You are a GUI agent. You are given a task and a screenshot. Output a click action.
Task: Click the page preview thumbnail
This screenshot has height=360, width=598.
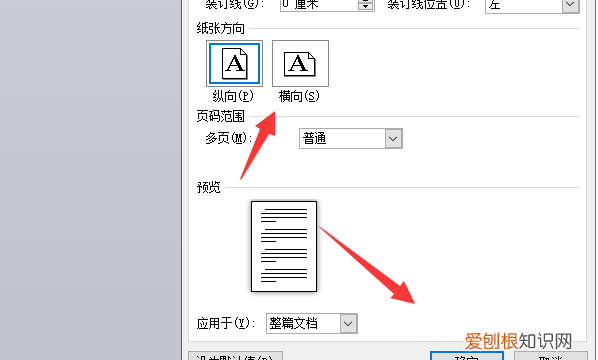coord(284,246)
